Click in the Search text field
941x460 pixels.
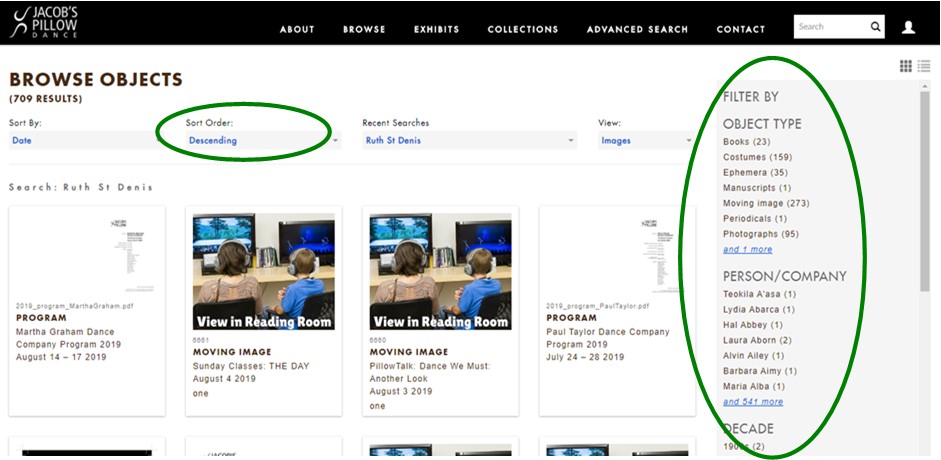830,27
